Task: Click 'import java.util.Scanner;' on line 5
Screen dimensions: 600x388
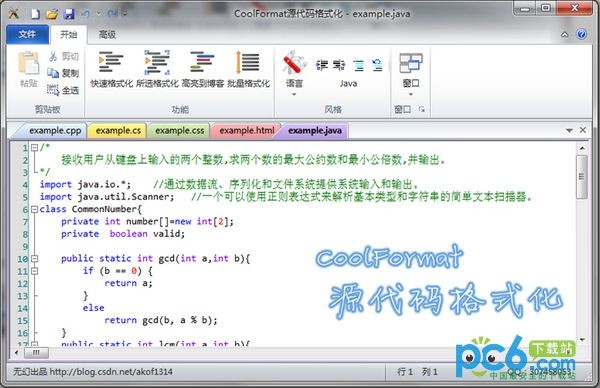Action: (x=107, y=197)
